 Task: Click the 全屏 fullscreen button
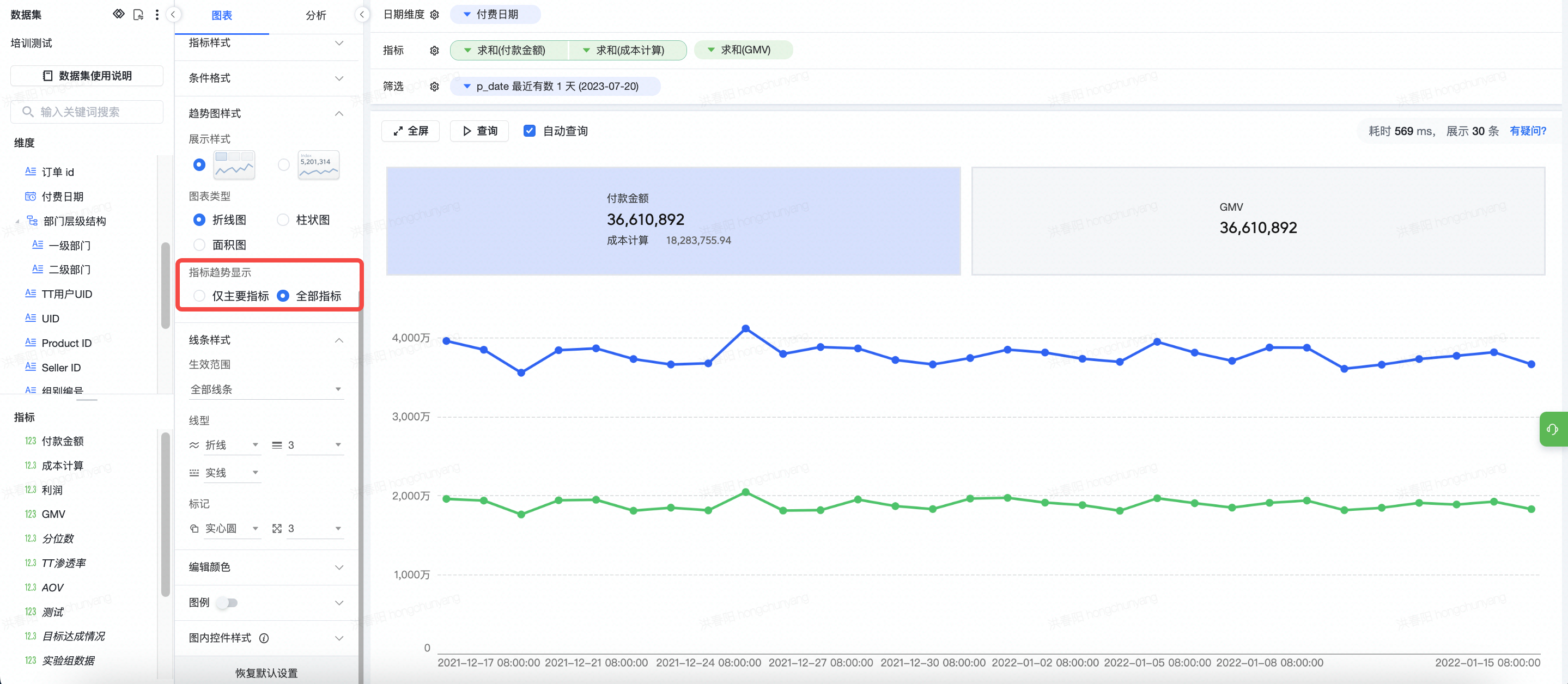click(410, 131)
